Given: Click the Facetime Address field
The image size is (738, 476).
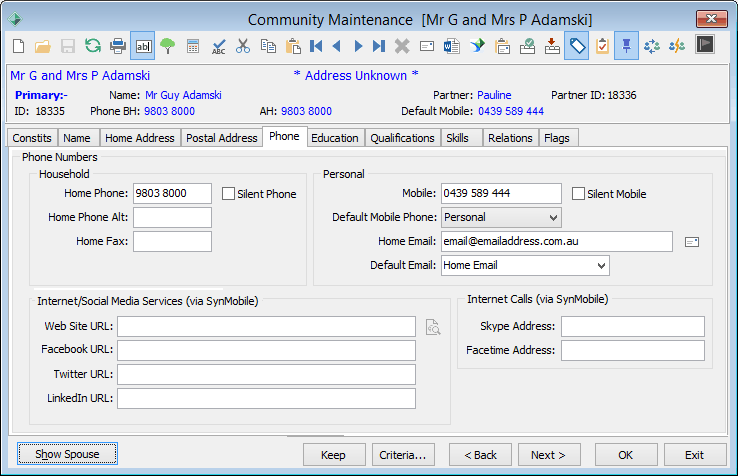Looking at the screenshot, I should click(x=633, y=350).
